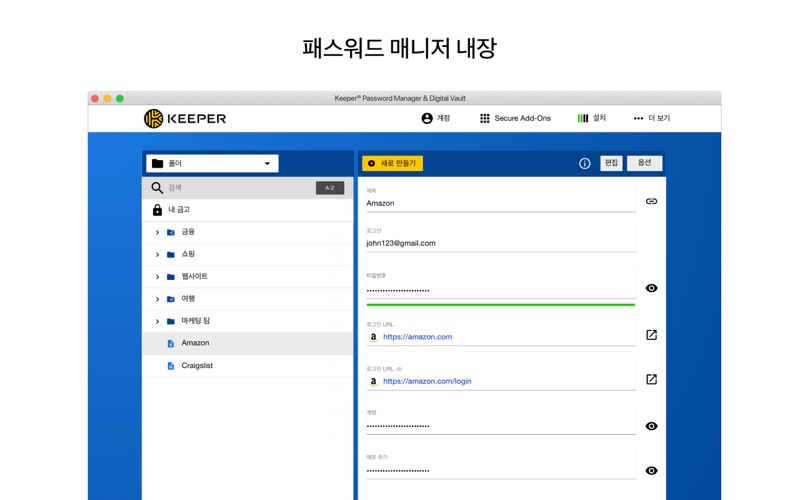
Task: Reveal the second-to-last masked field
Action: click(651, 426)
